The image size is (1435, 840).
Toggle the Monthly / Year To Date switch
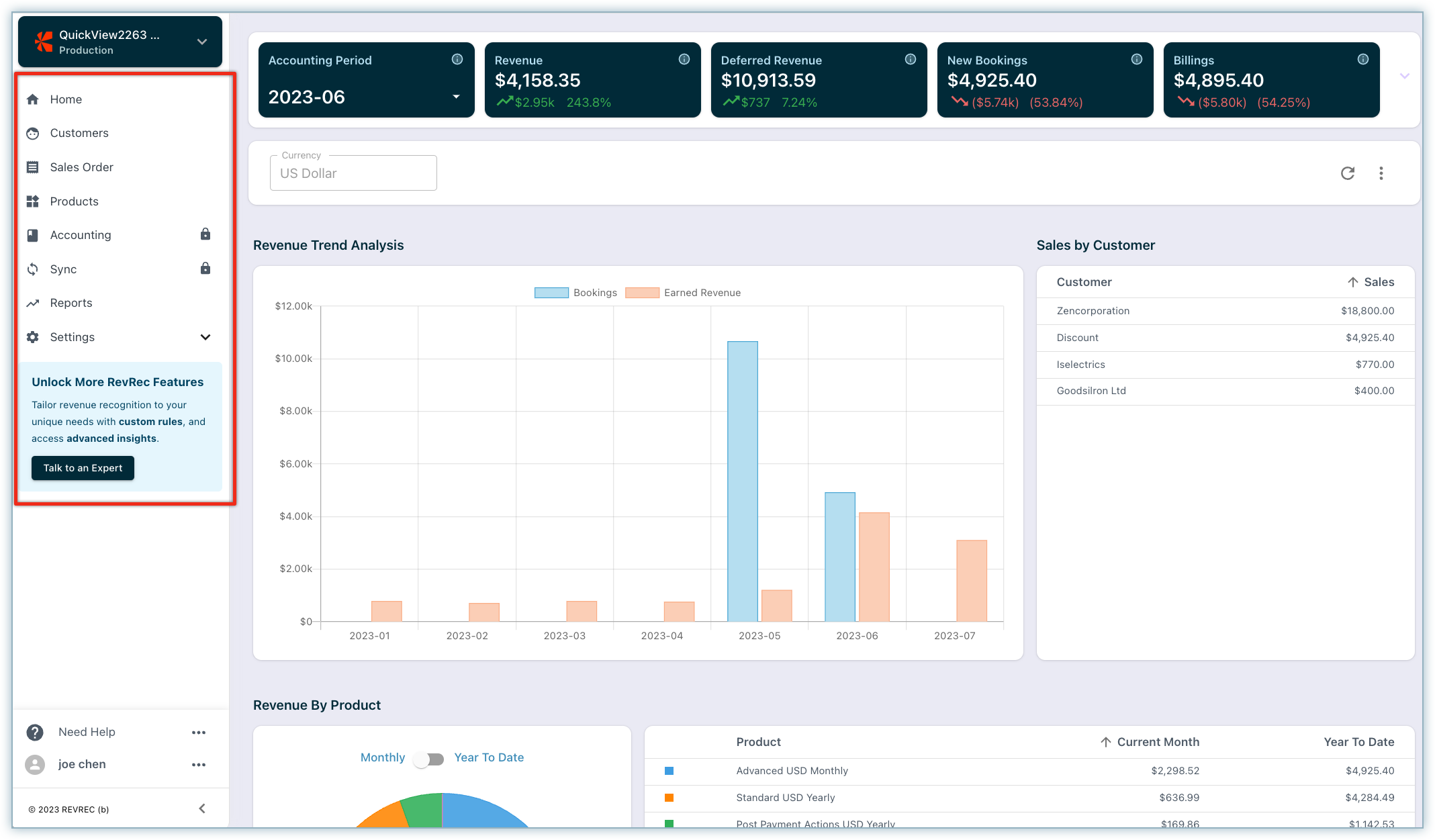[429, 759]
